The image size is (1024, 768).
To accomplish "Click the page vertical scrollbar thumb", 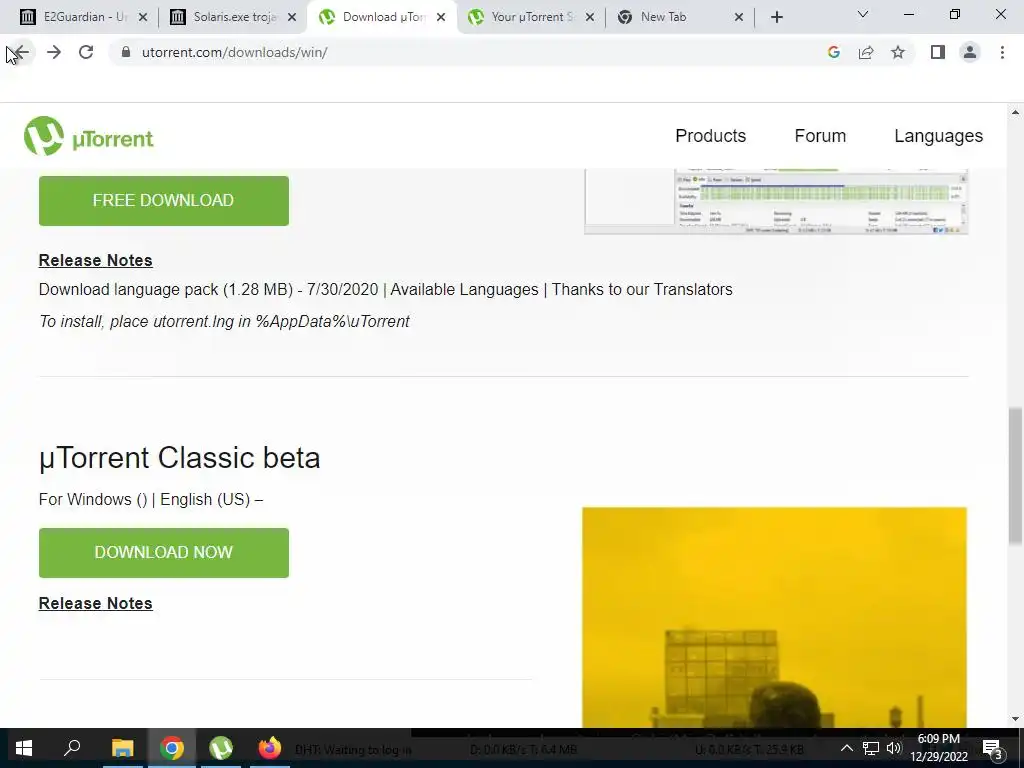I will (1015, 475).
